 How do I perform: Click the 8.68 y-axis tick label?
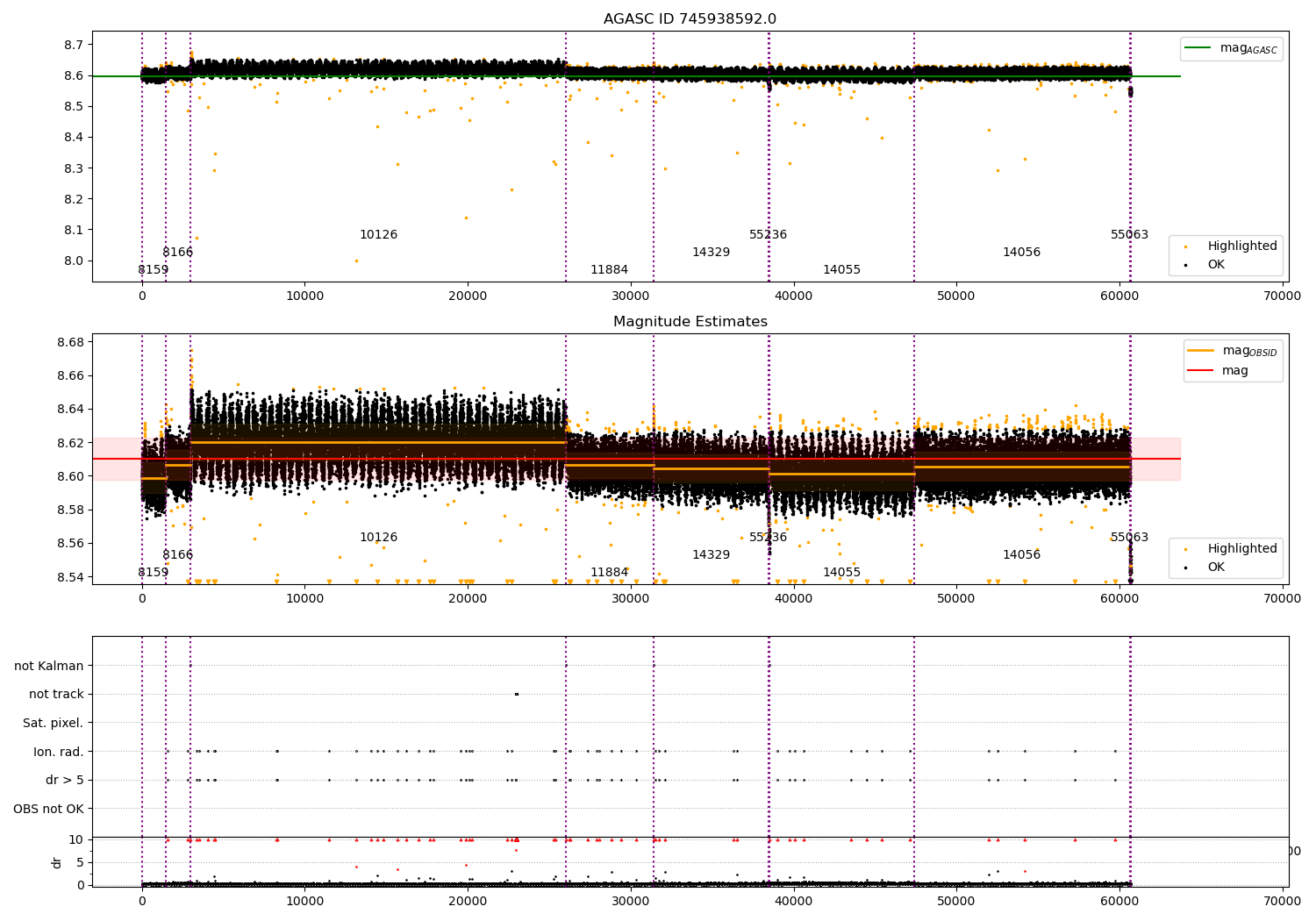71,342
